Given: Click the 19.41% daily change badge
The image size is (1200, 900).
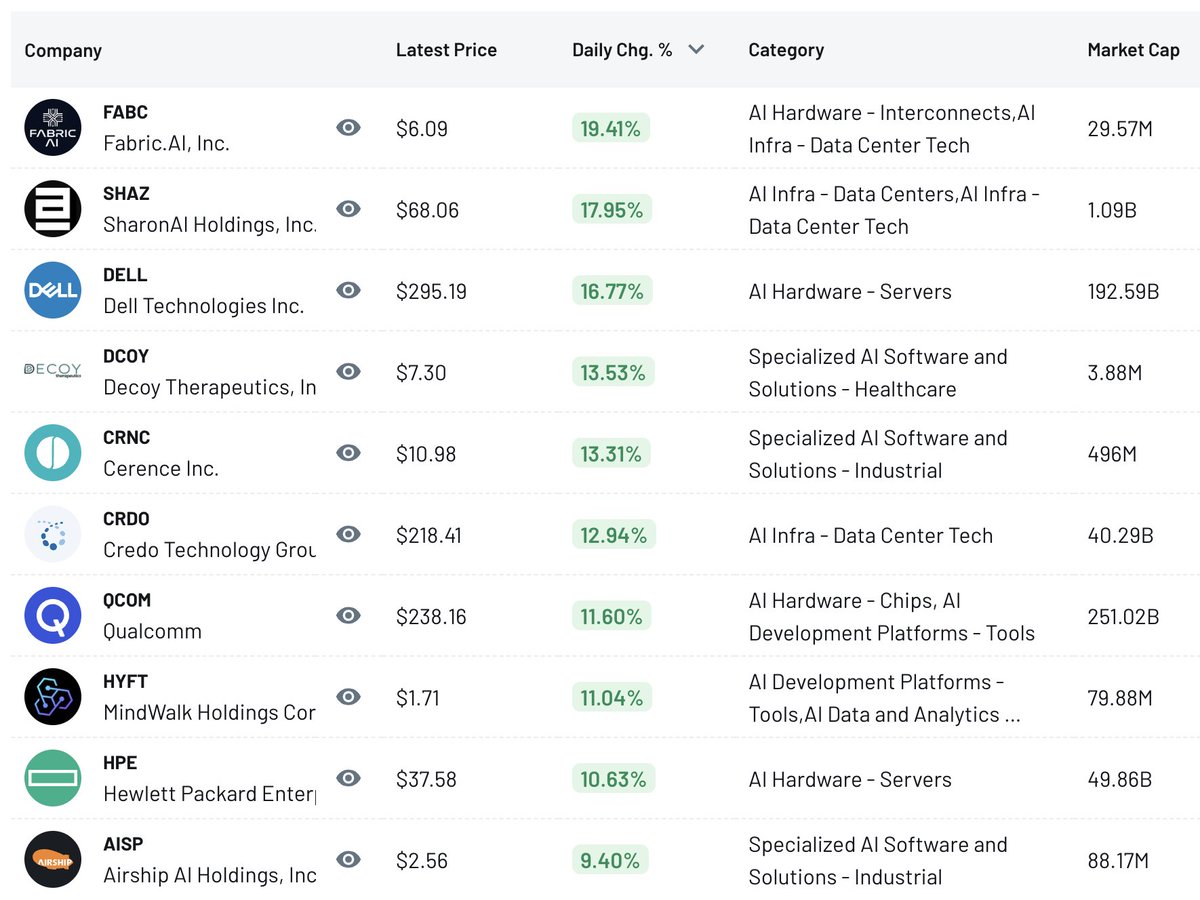Looking at the screenshot, I should pos(611,128).
